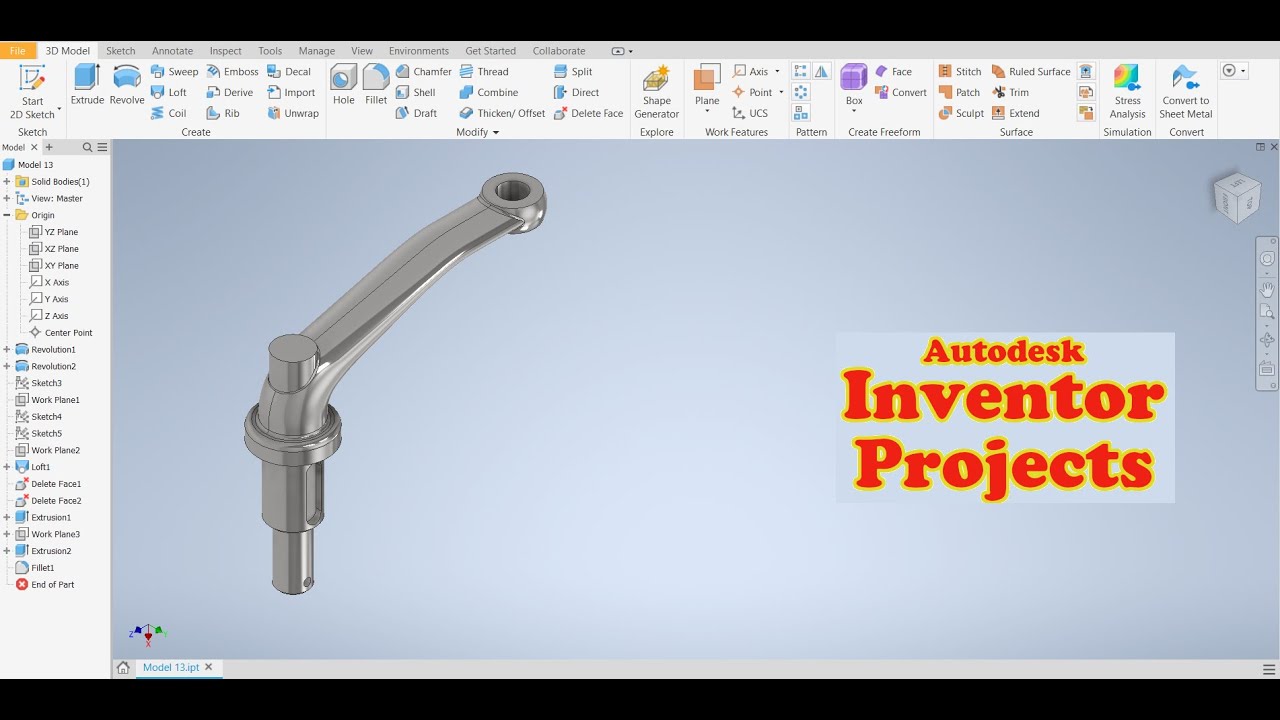
Task: Click the Emboss tool
Action: (233, 72)
